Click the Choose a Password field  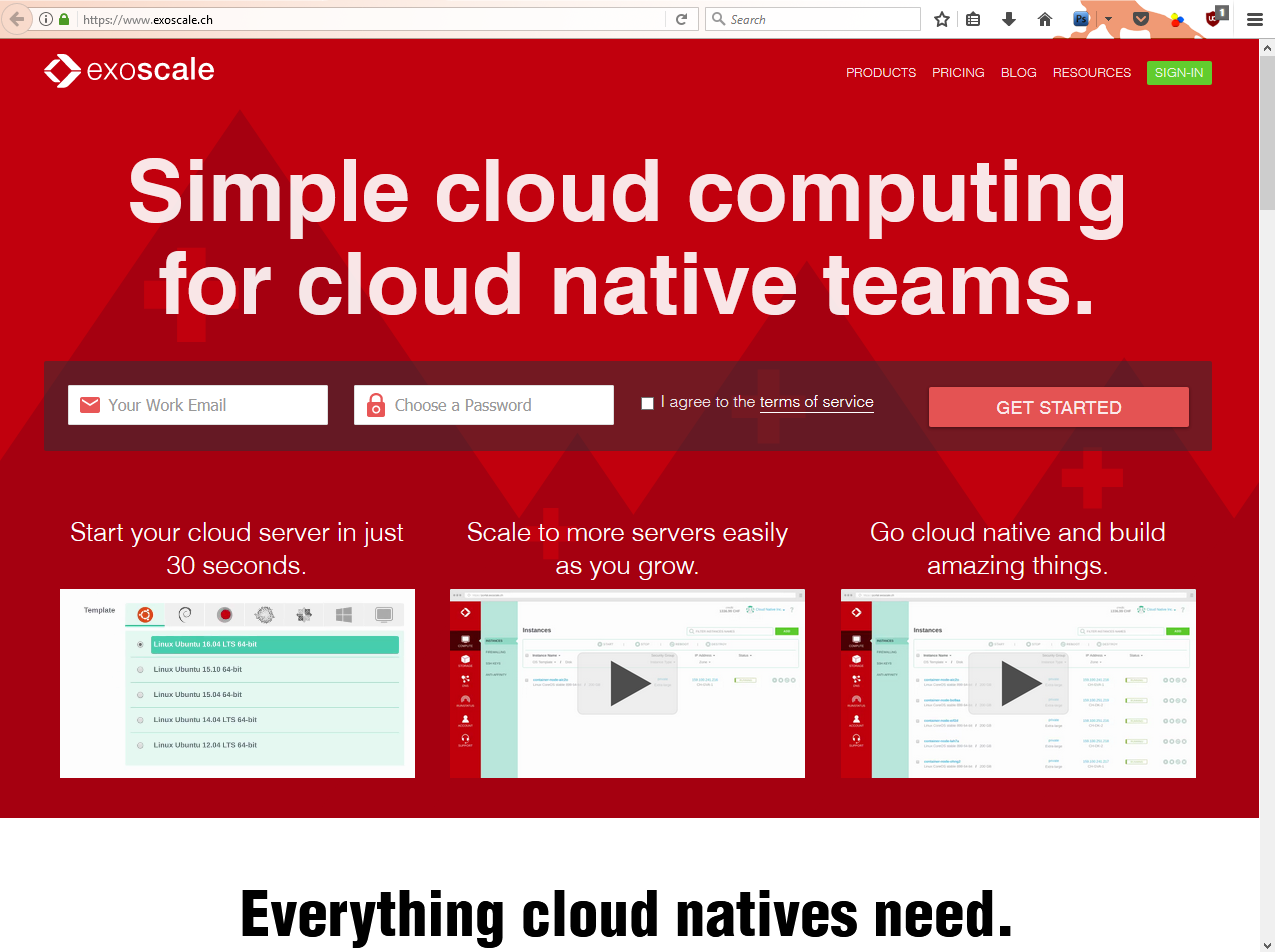[484, 405]
